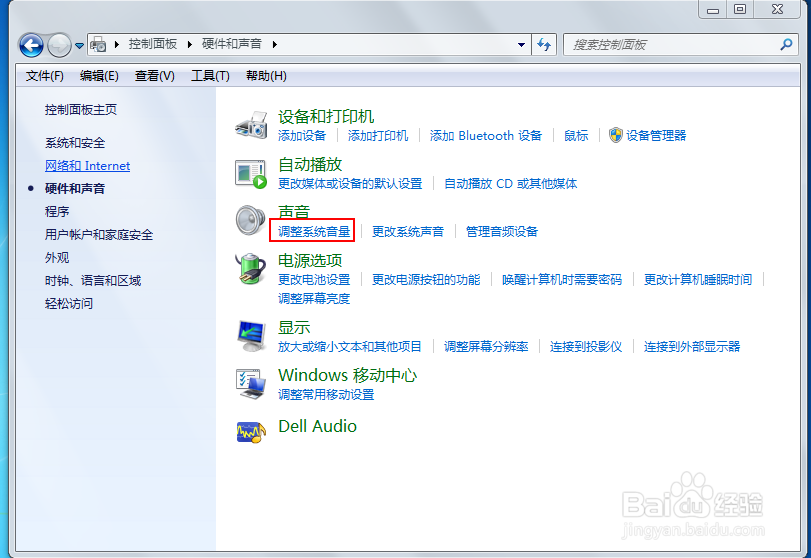This screenshot has height=558, width=811.
Task: Open the 工具(T) menu
Action: [x=210, y=76]
